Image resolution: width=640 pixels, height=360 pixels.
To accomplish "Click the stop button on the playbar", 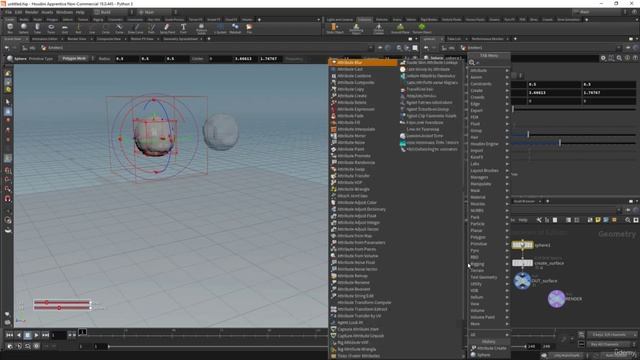I will pos(27,335).
